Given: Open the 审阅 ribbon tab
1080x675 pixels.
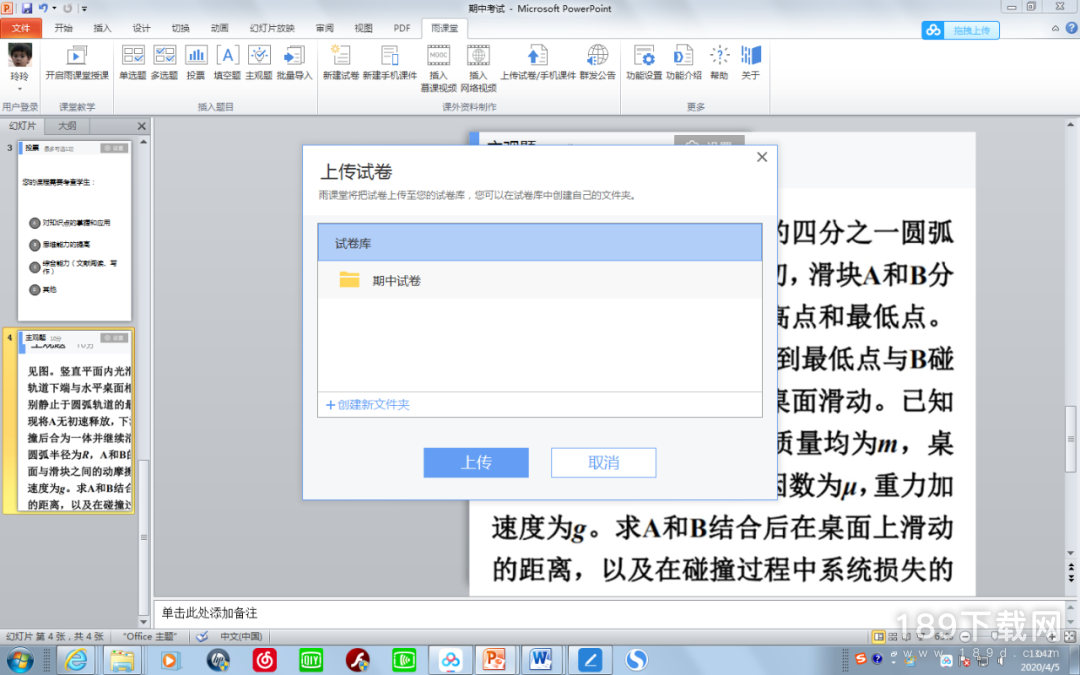Looking at the screenshot, I should [x=324, y=28].
